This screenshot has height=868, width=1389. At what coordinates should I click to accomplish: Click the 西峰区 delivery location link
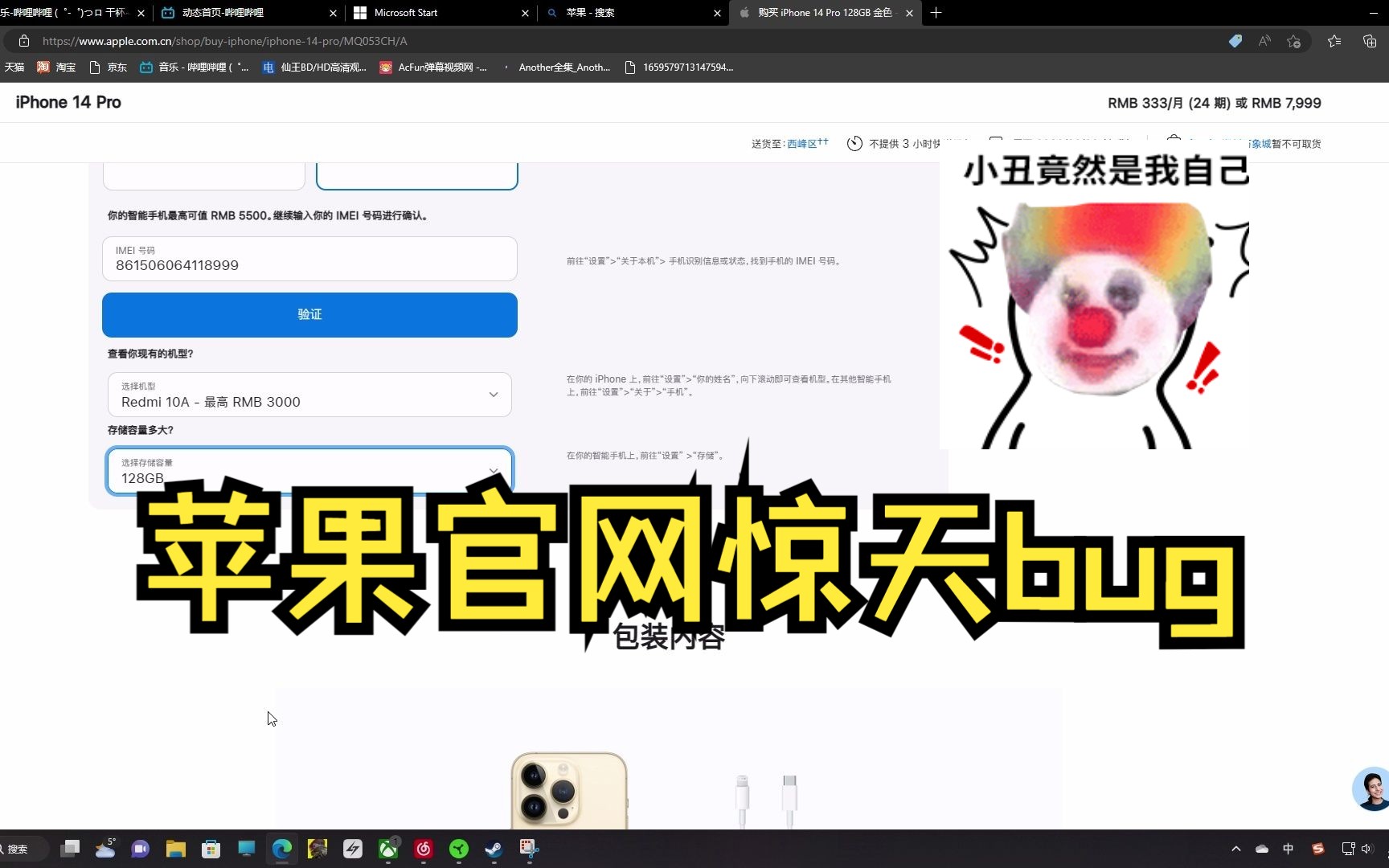(x=807, y=143)
